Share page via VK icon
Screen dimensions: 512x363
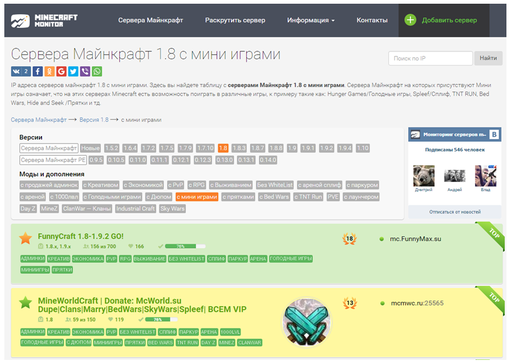click(21, 71)
